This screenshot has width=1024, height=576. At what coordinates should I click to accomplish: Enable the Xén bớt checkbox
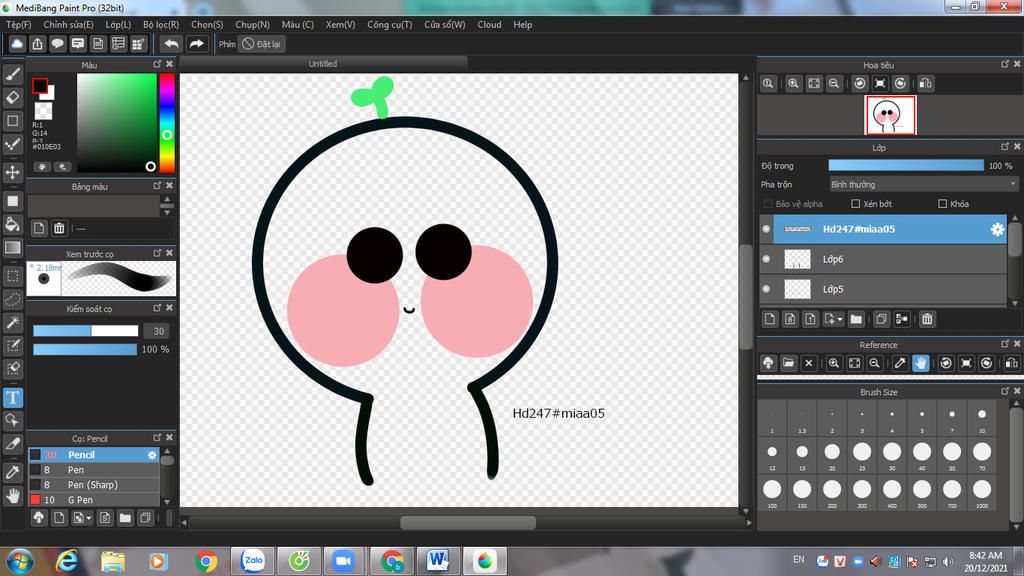[x=855, y=204]
